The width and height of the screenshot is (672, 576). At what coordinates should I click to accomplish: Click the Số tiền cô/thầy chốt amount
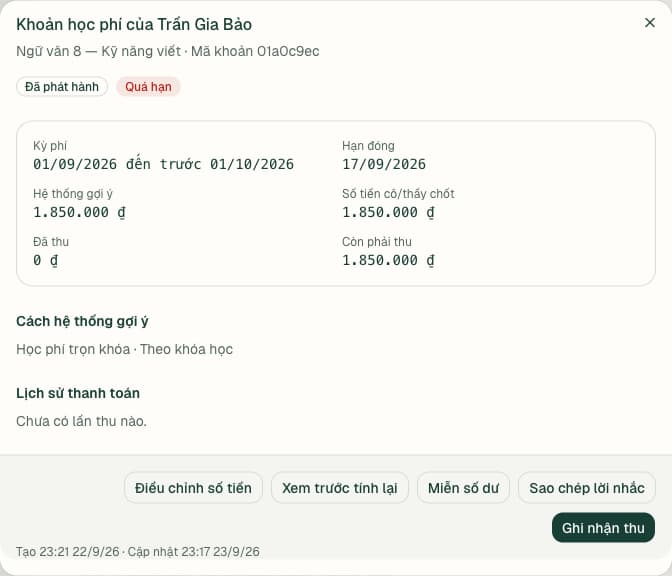click(x=388, y=212)
